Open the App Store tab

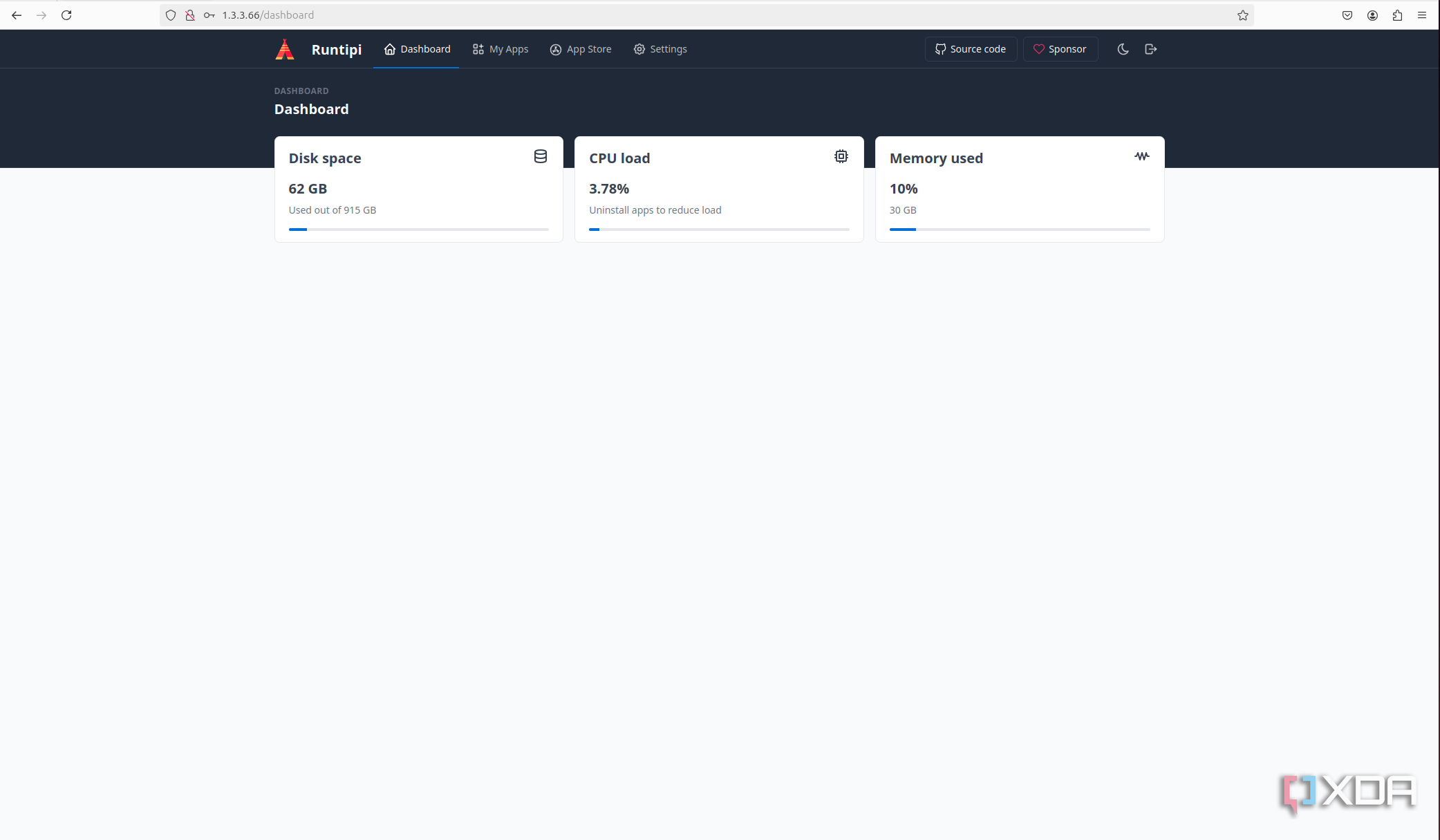pyautogui.click(x=581, y=49)
